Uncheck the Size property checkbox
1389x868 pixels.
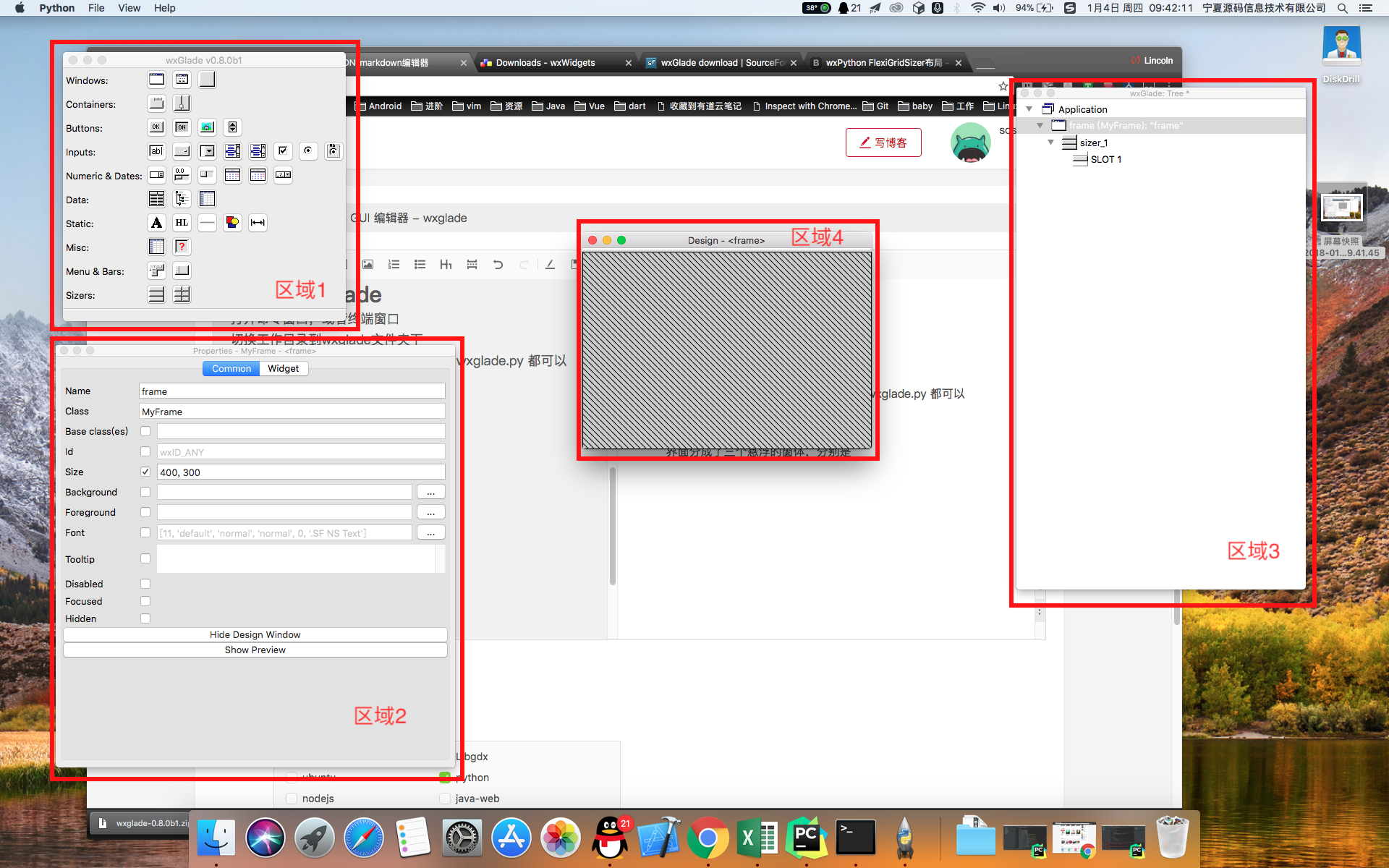click(145, 472)
